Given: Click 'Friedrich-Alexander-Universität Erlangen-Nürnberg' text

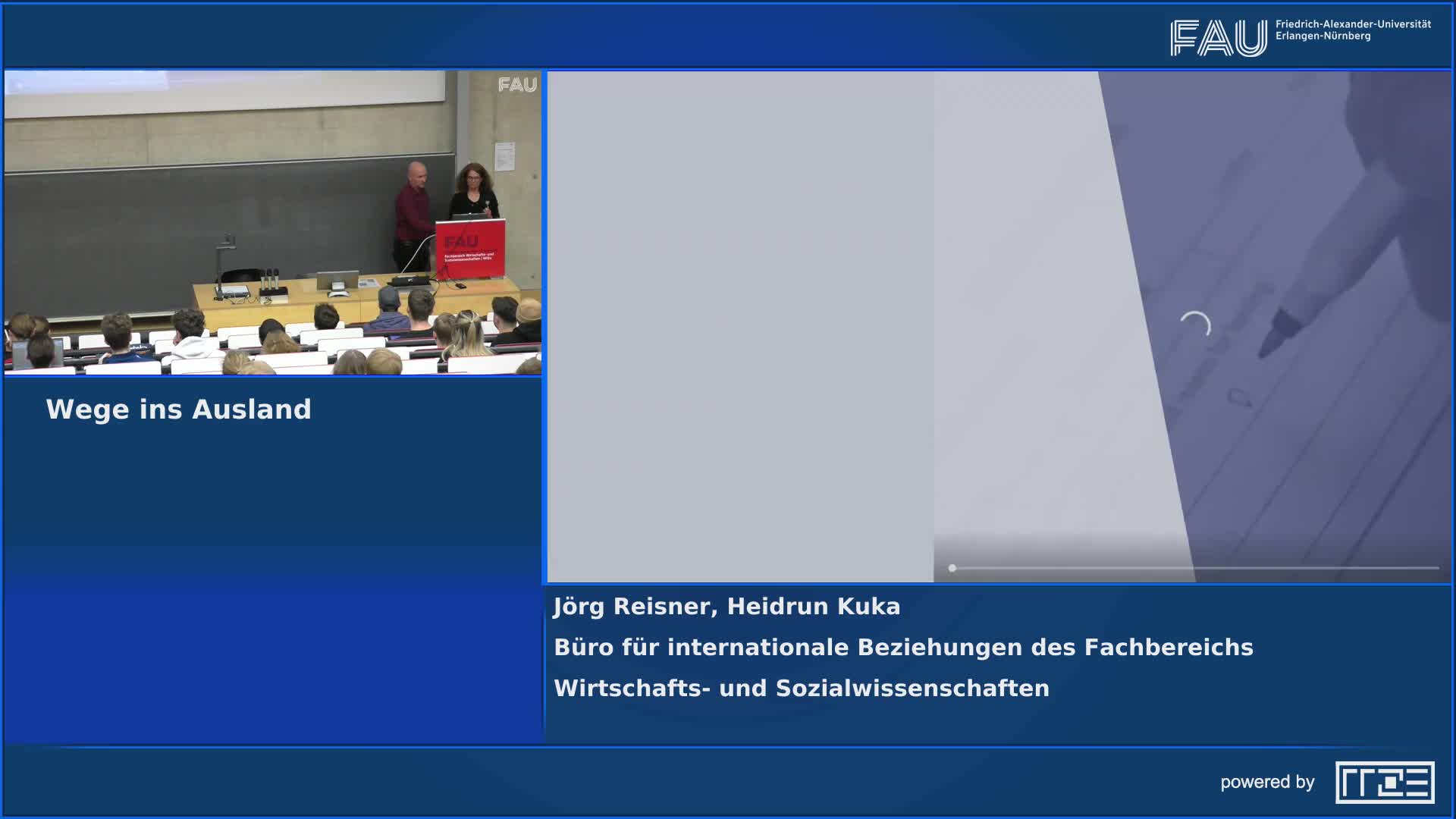Looking at the screenshot, I should pyautogui.click(x=1352, y=30).
